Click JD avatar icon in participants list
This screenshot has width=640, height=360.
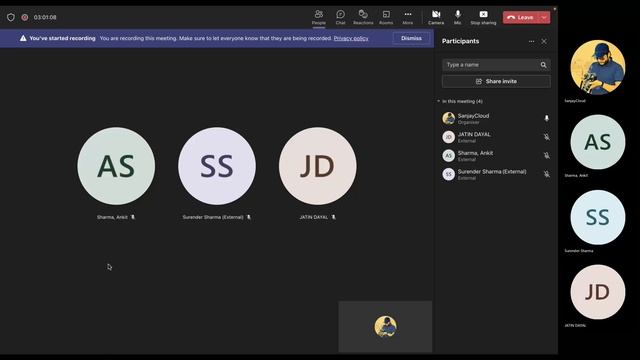point(449,137)
